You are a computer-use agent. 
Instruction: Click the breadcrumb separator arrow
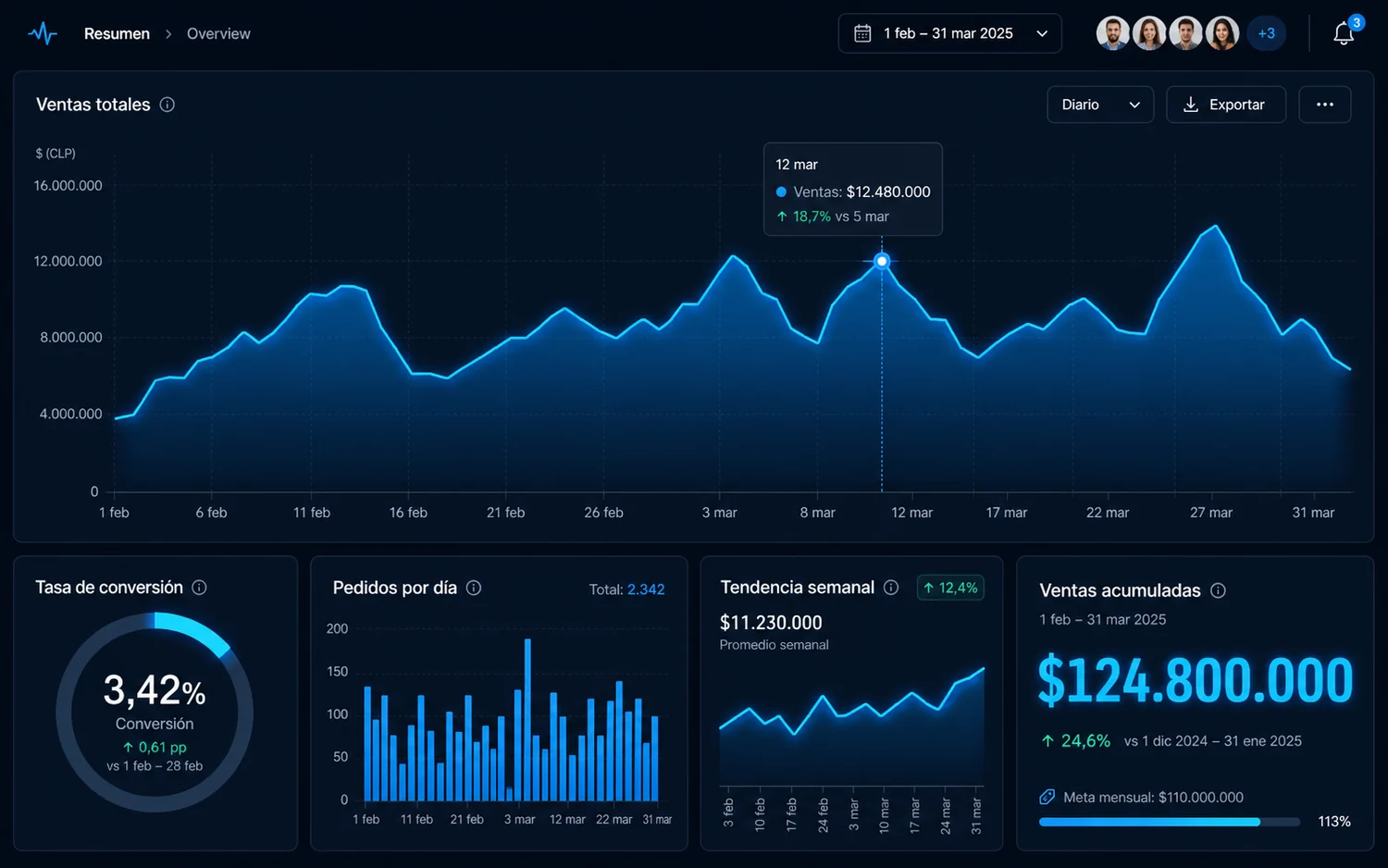click(x=168, y=34)
